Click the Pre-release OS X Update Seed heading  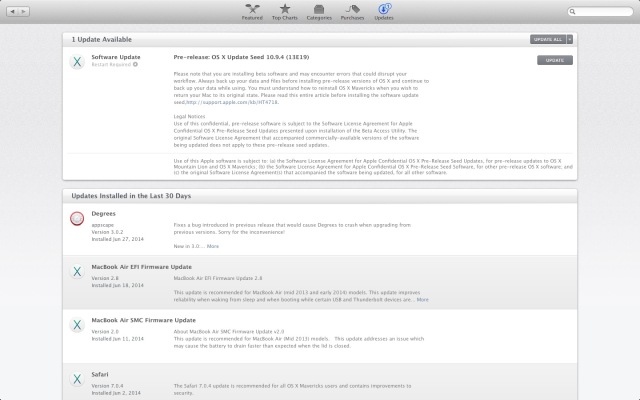pyautogui.click(x=241, y=57)
